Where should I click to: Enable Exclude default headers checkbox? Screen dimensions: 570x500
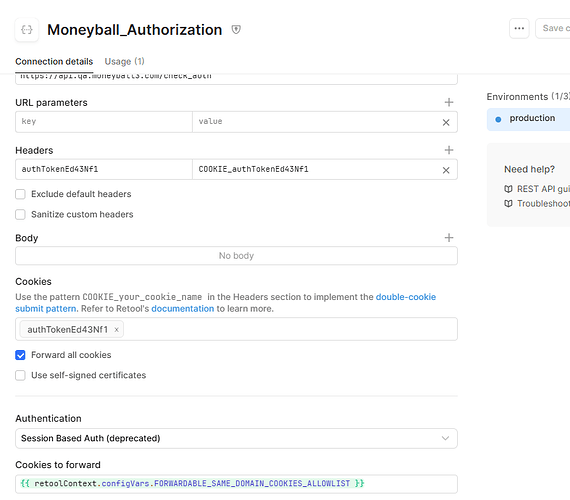tap(20, 194)
